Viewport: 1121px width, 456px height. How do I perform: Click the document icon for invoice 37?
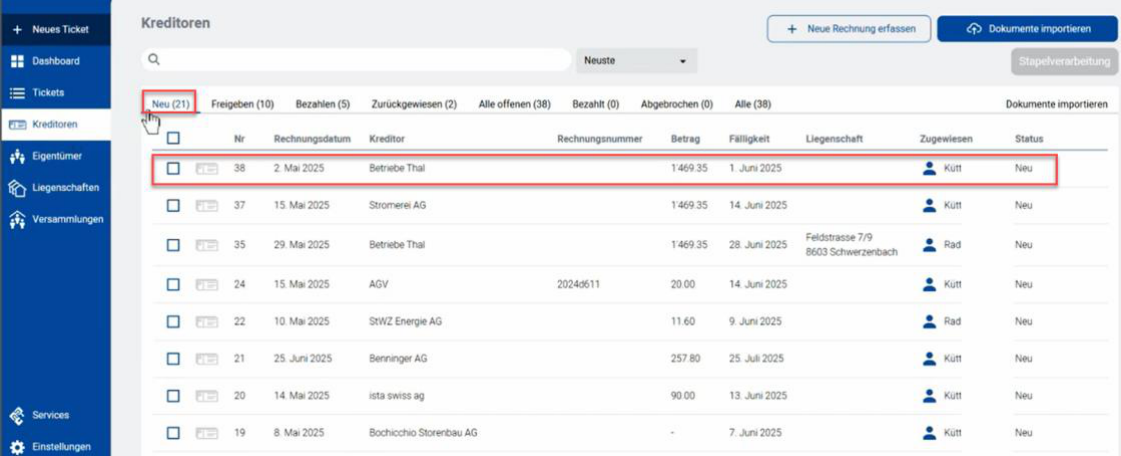tap(207, 205)
